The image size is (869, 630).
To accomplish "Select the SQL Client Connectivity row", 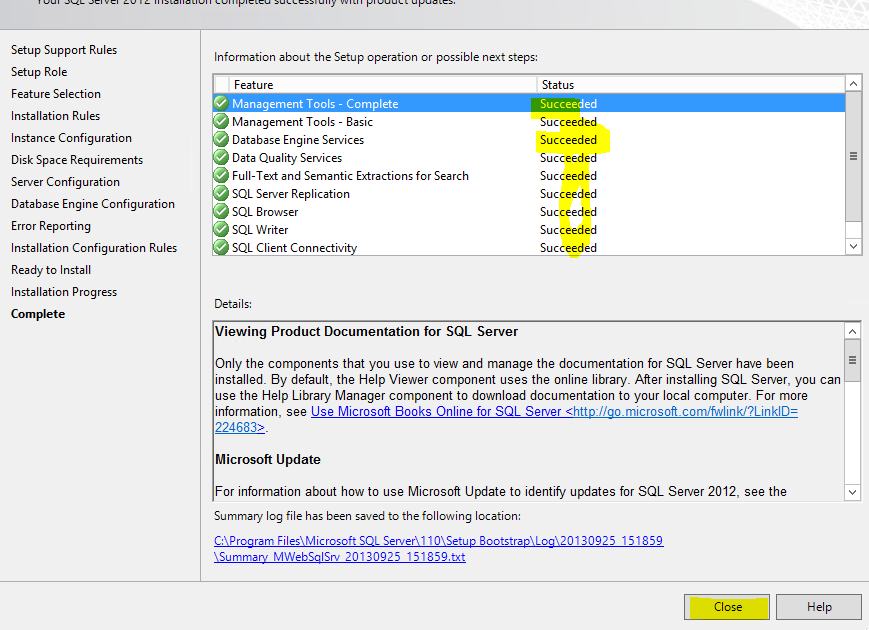I will 529,248.
